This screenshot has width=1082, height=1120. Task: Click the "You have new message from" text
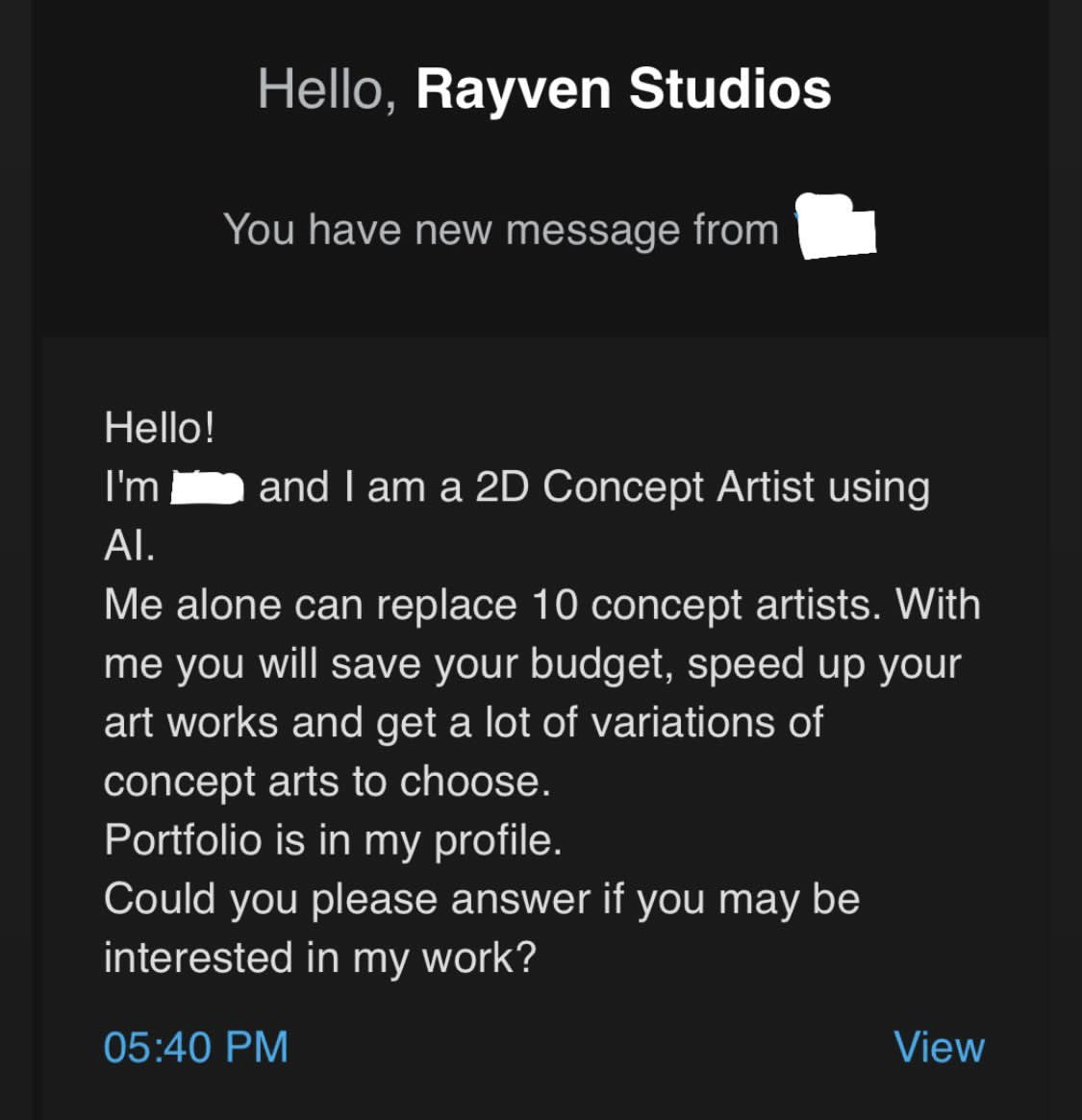[501, 230]
